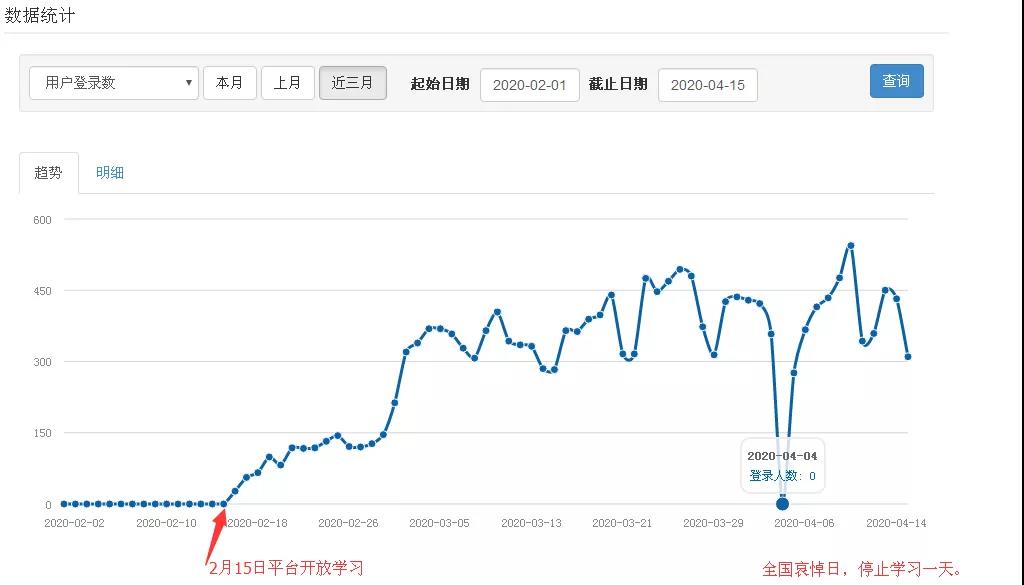Open the 明细 tab

[110, 172]
